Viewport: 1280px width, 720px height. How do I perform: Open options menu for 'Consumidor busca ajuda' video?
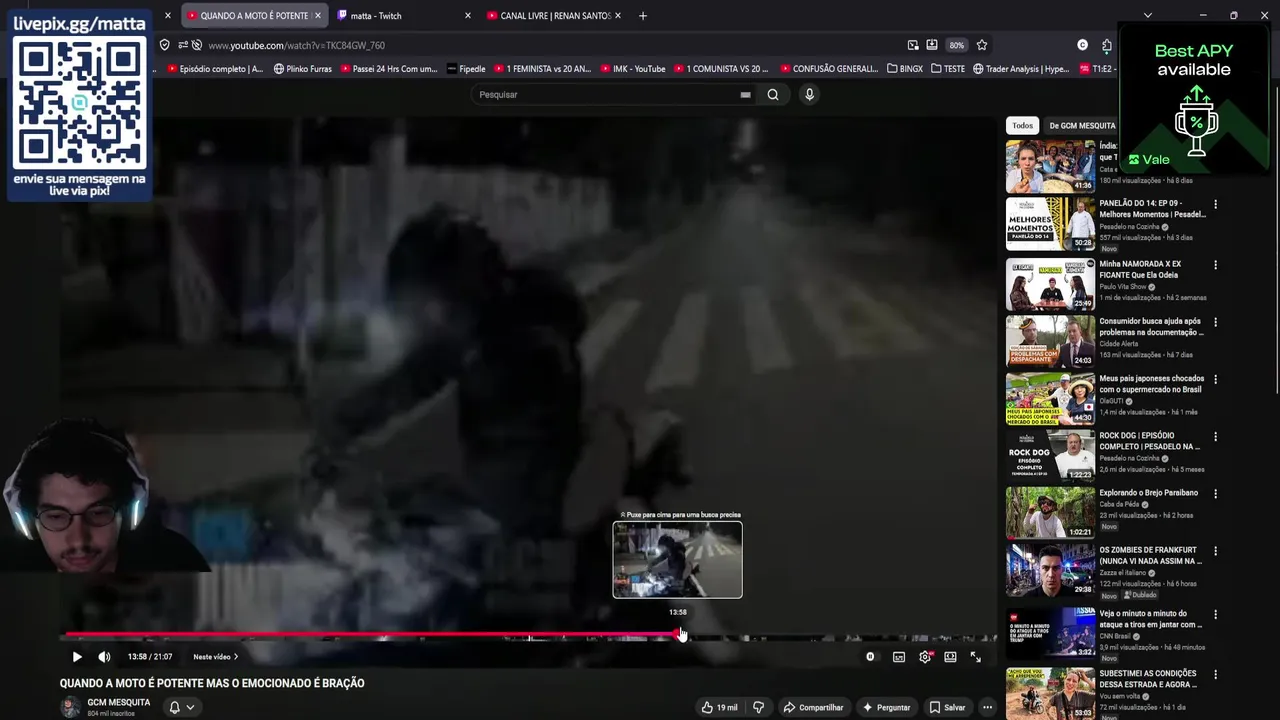click(x=1216, y=322)
